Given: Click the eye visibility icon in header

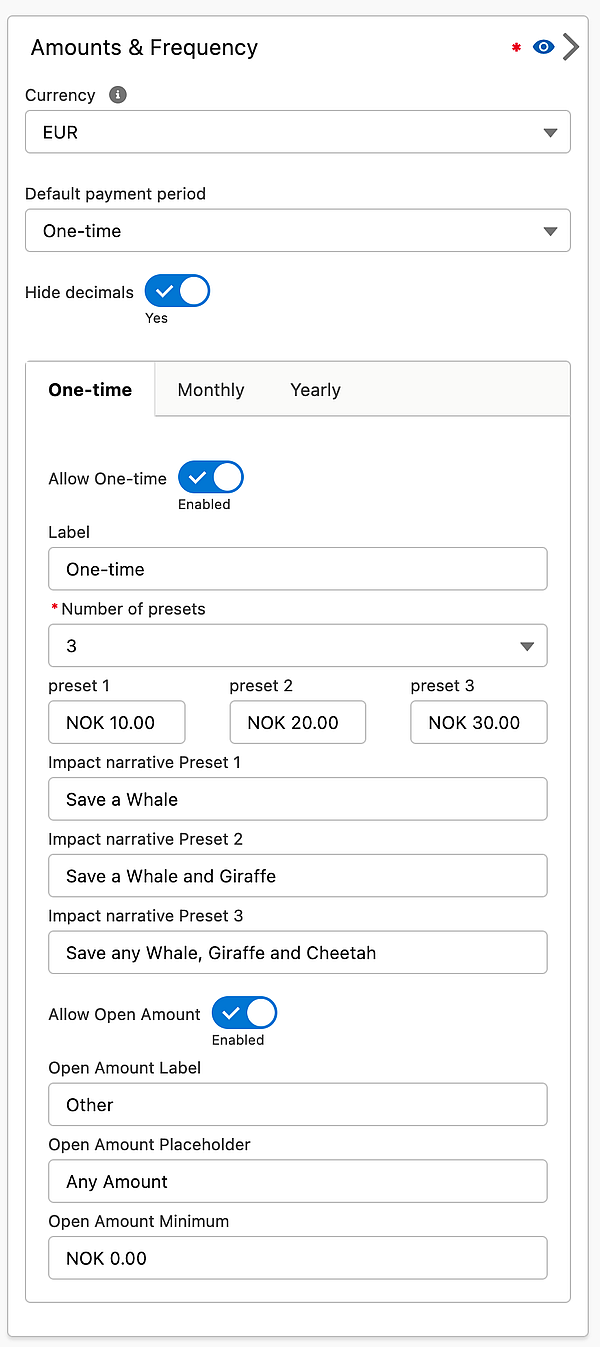Looking at the screenshot, I should click(x=543, y=46).
